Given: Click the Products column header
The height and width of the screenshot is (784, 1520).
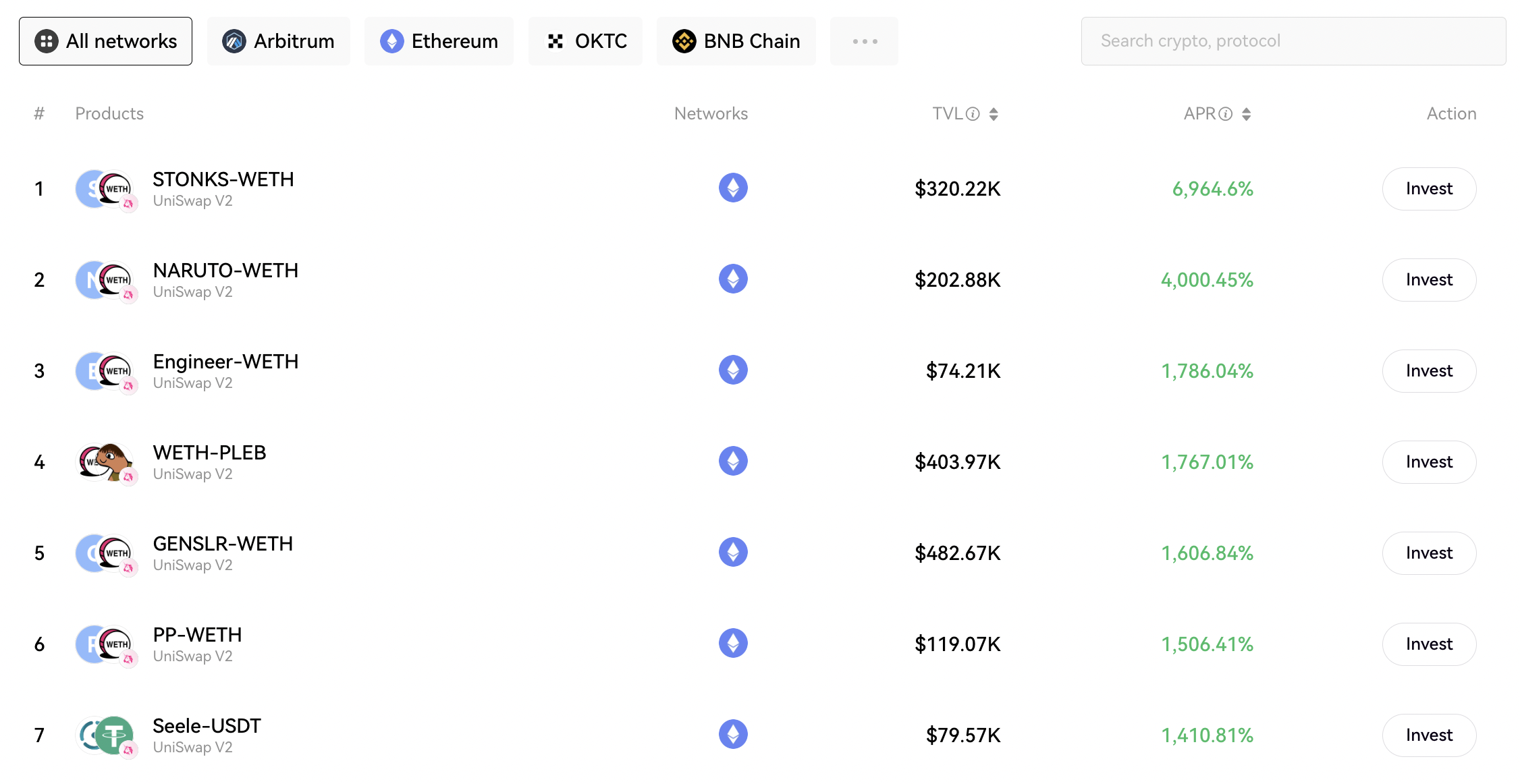Looking at the screenshot, I should pyautogui.click(x=109, y=114).
